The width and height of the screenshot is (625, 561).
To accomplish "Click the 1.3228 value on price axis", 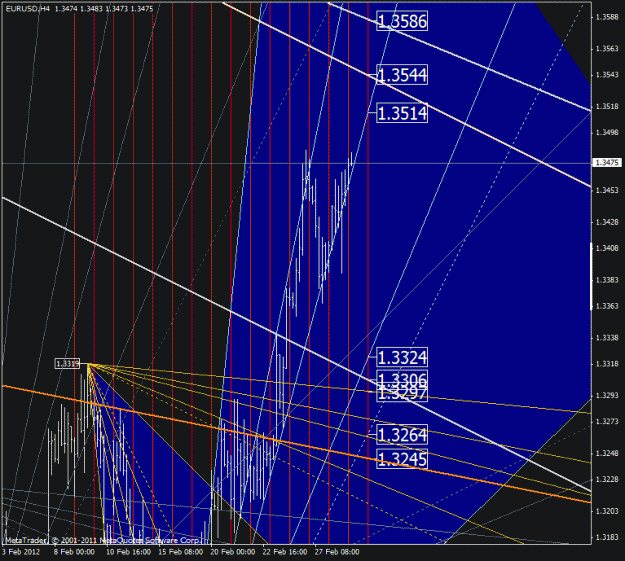I will pyautogui.click(x=607, y=479).
